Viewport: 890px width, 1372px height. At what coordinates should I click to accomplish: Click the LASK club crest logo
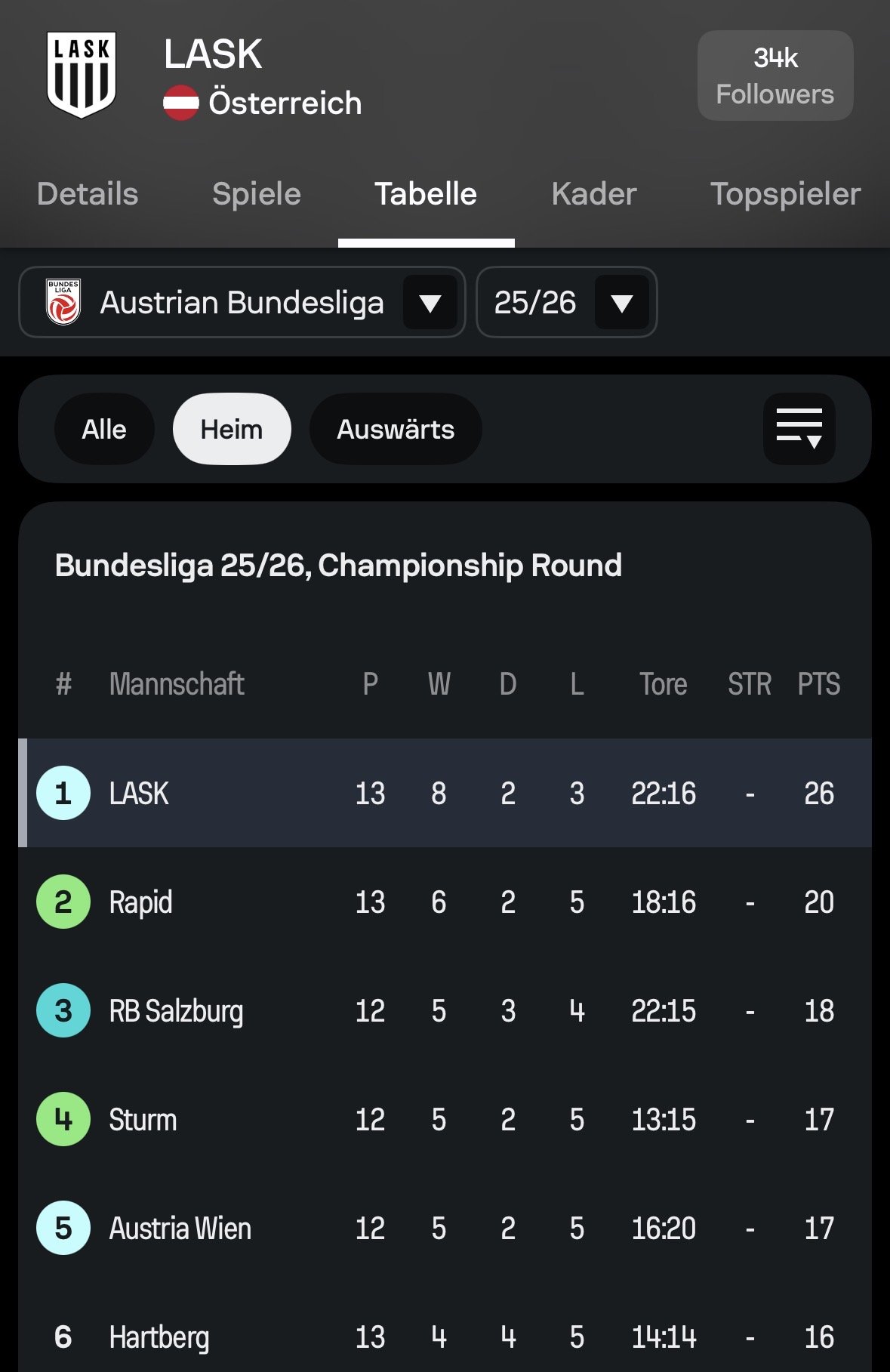click(82, 75)
